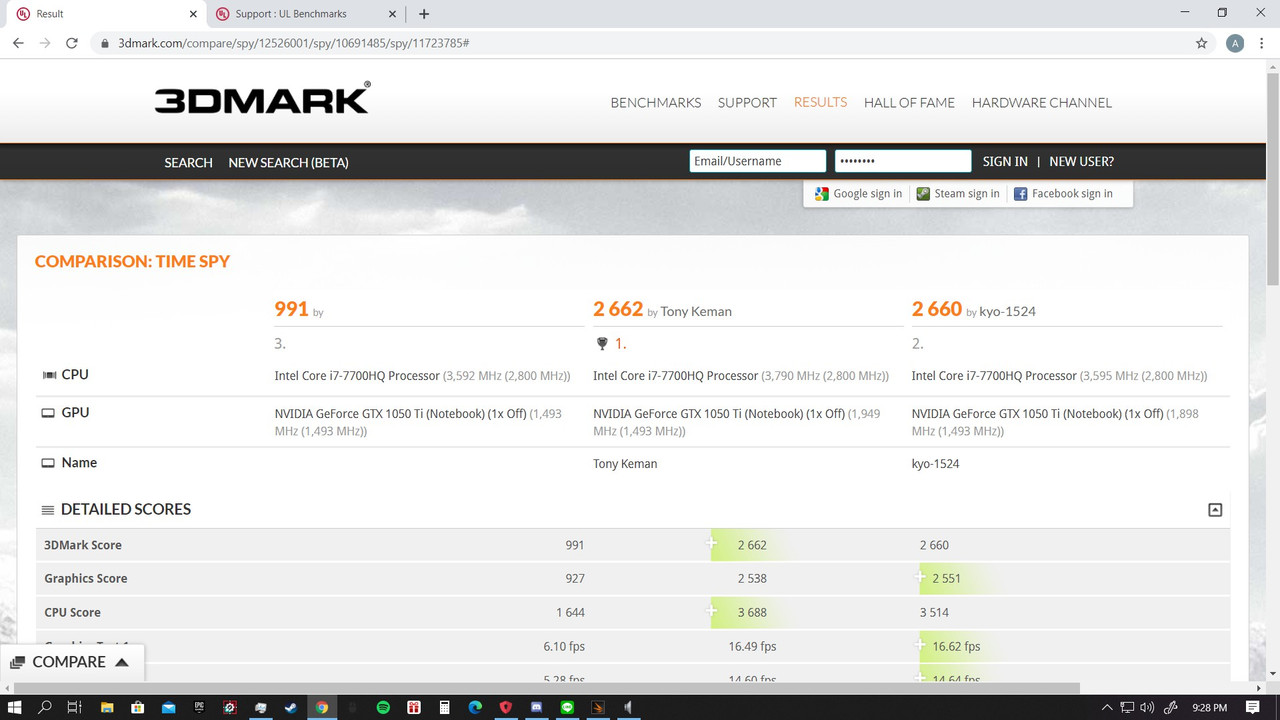1280x720 pixels.
Task: Go back with the browser back arrow
Action: (18, 43)
